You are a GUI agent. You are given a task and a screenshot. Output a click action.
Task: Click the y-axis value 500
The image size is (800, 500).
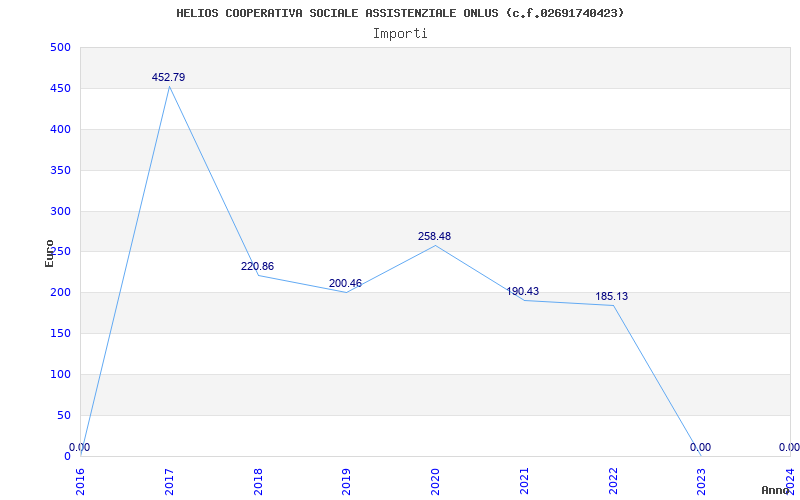tap(60, 47)
